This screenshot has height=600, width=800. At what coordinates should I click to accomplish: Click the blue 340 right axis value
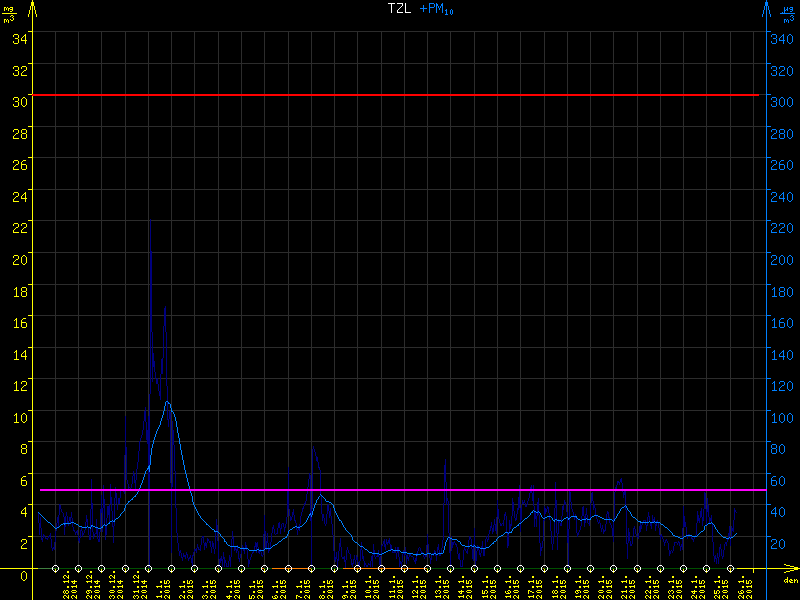coord(780,38)
